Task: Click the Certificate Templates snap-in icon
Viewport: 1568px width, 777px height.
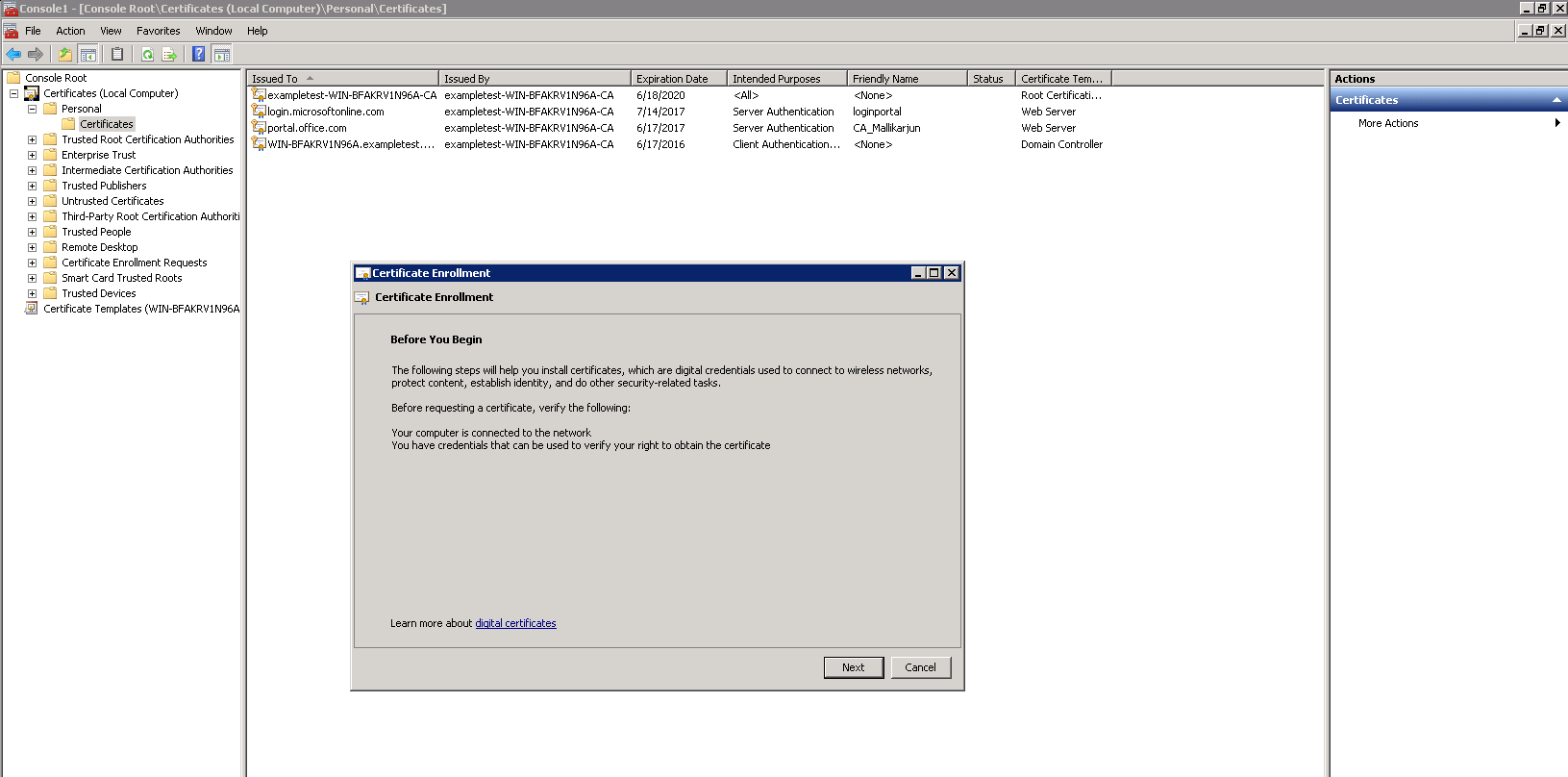Action: pos(32,309)
